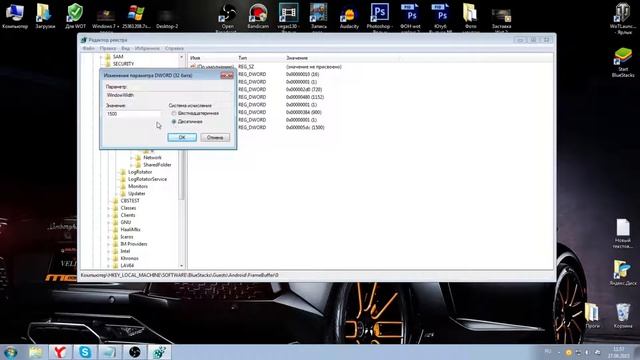
Task: Open the Фото folder on the desktop
Action: point(470,16)
